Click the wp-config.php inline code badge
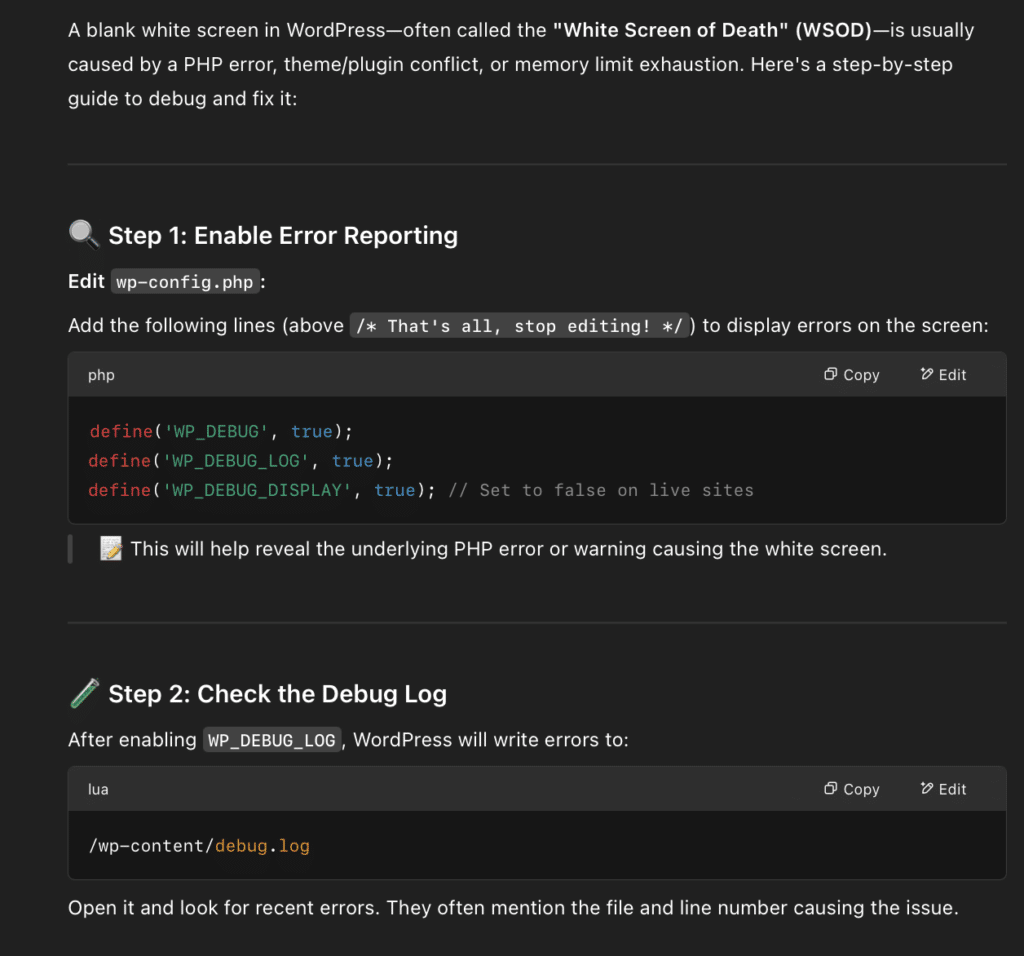Image resolution: width=1024 pixels, height=956 pixels. tap(184, 282)
